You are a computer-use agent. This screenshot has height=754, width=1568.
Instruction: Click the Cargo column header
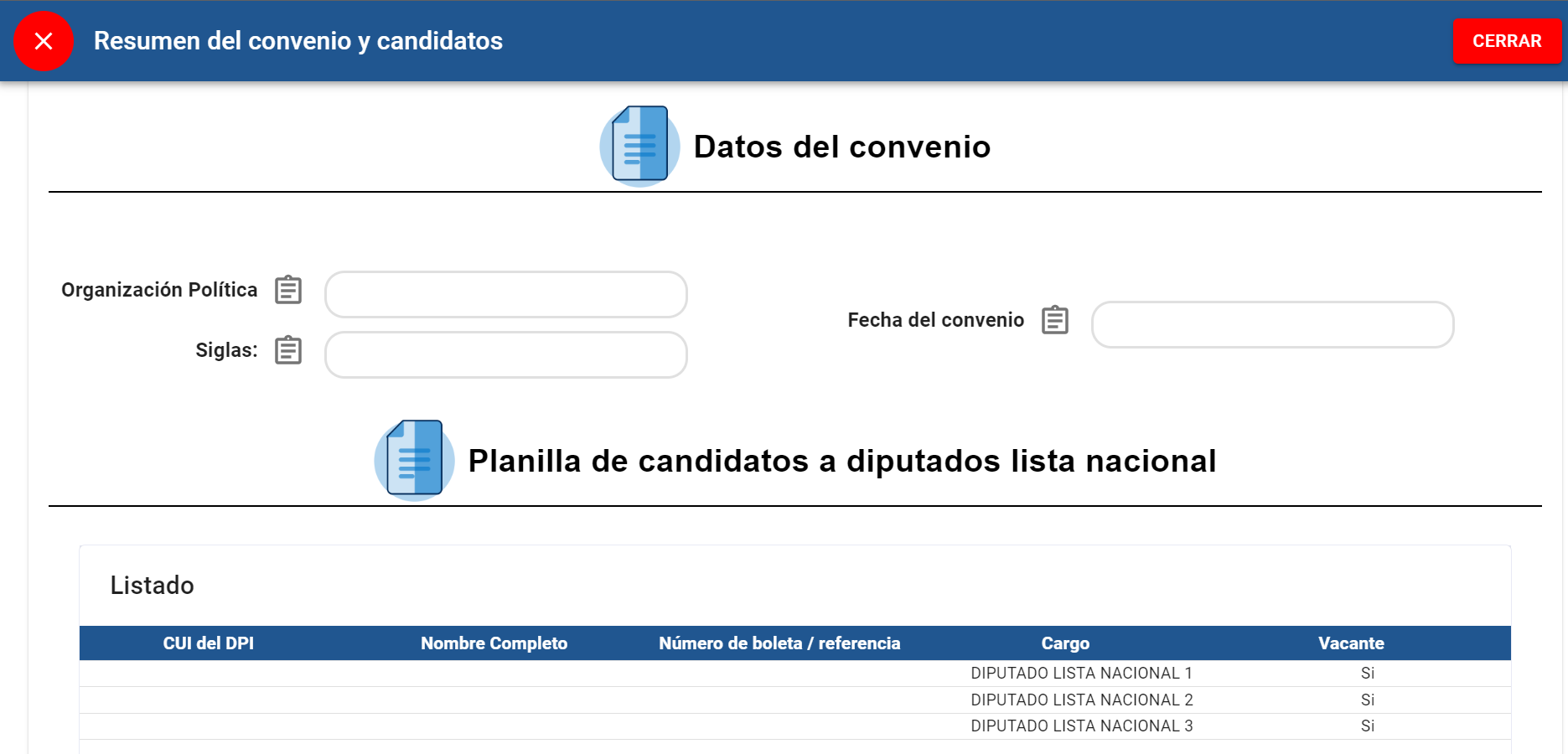1064,643
